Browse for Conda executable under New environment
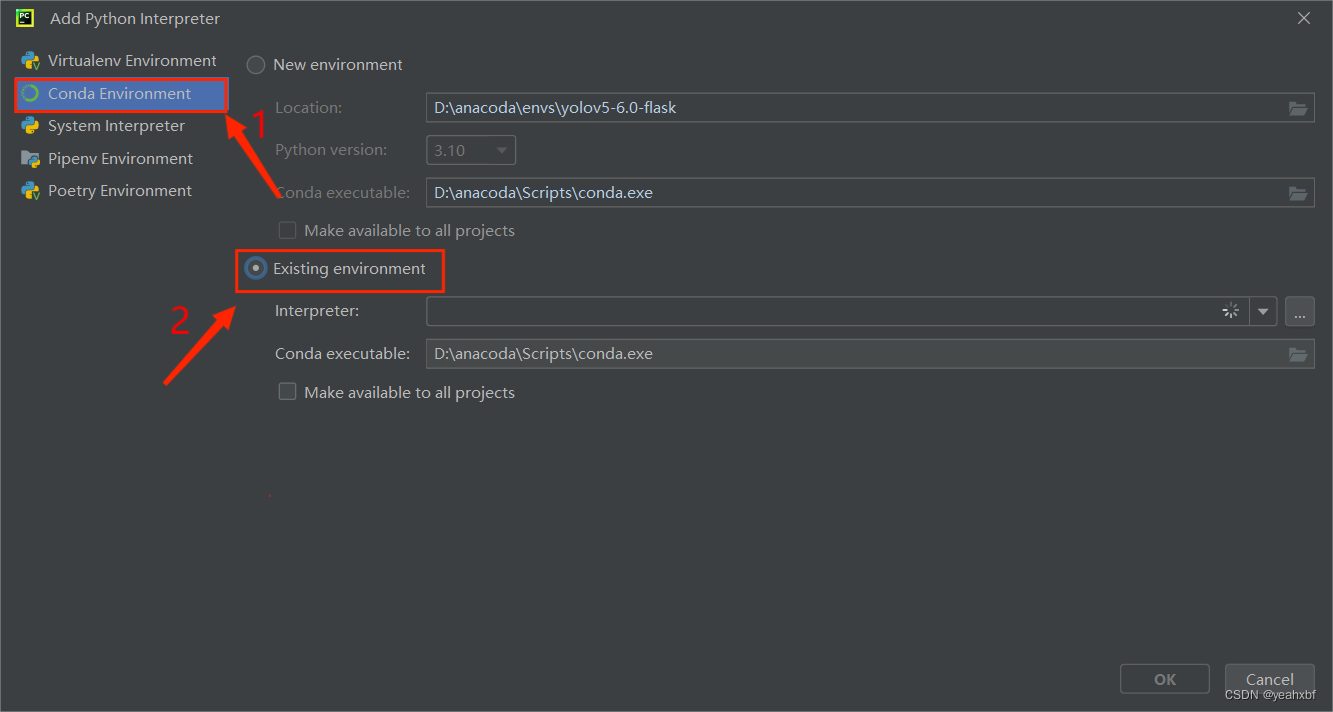1333x712 pixels. [x=1298, y=193]
